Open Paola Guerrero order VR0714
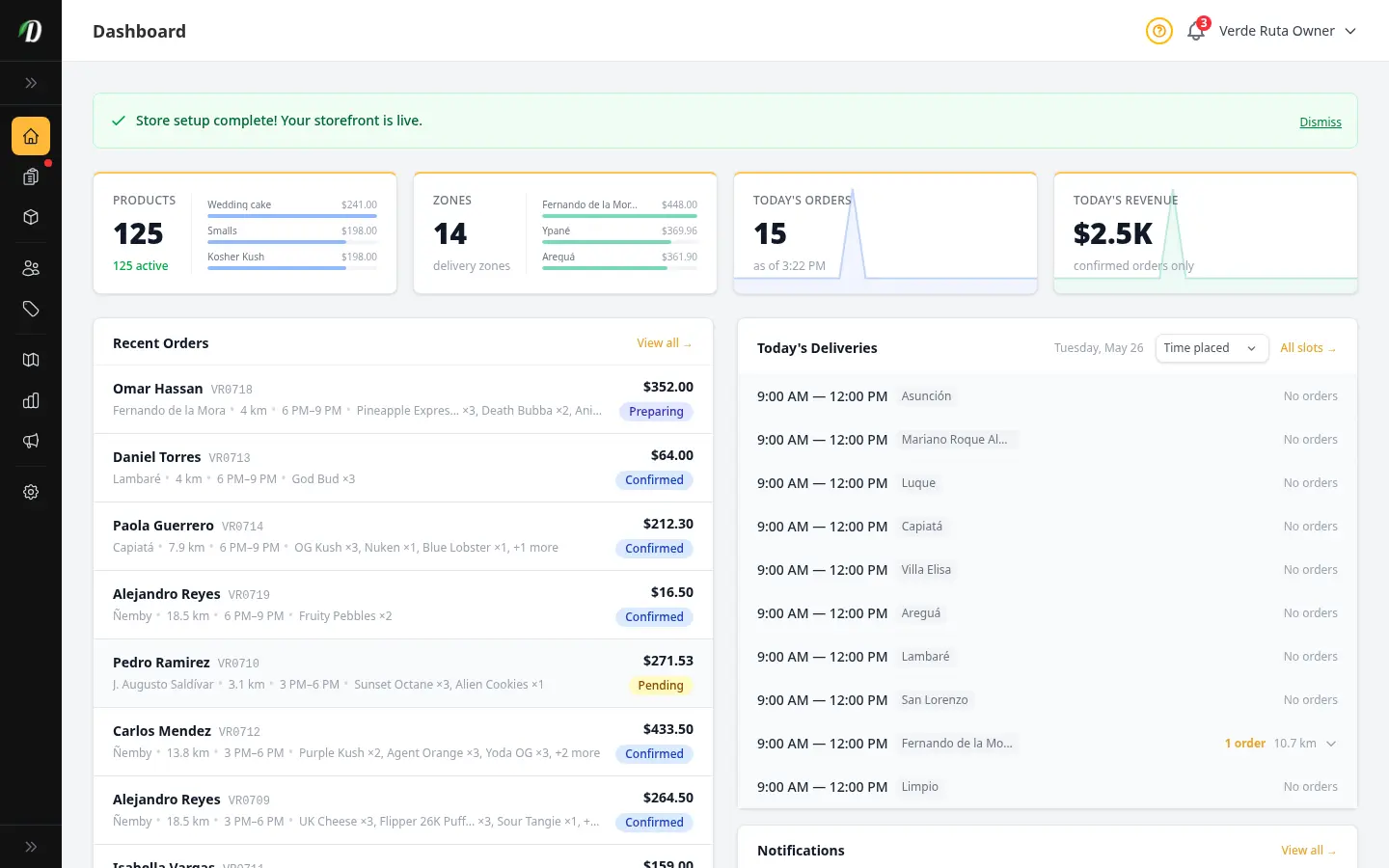Screen dimensions: 1389x868 [403, 536]
